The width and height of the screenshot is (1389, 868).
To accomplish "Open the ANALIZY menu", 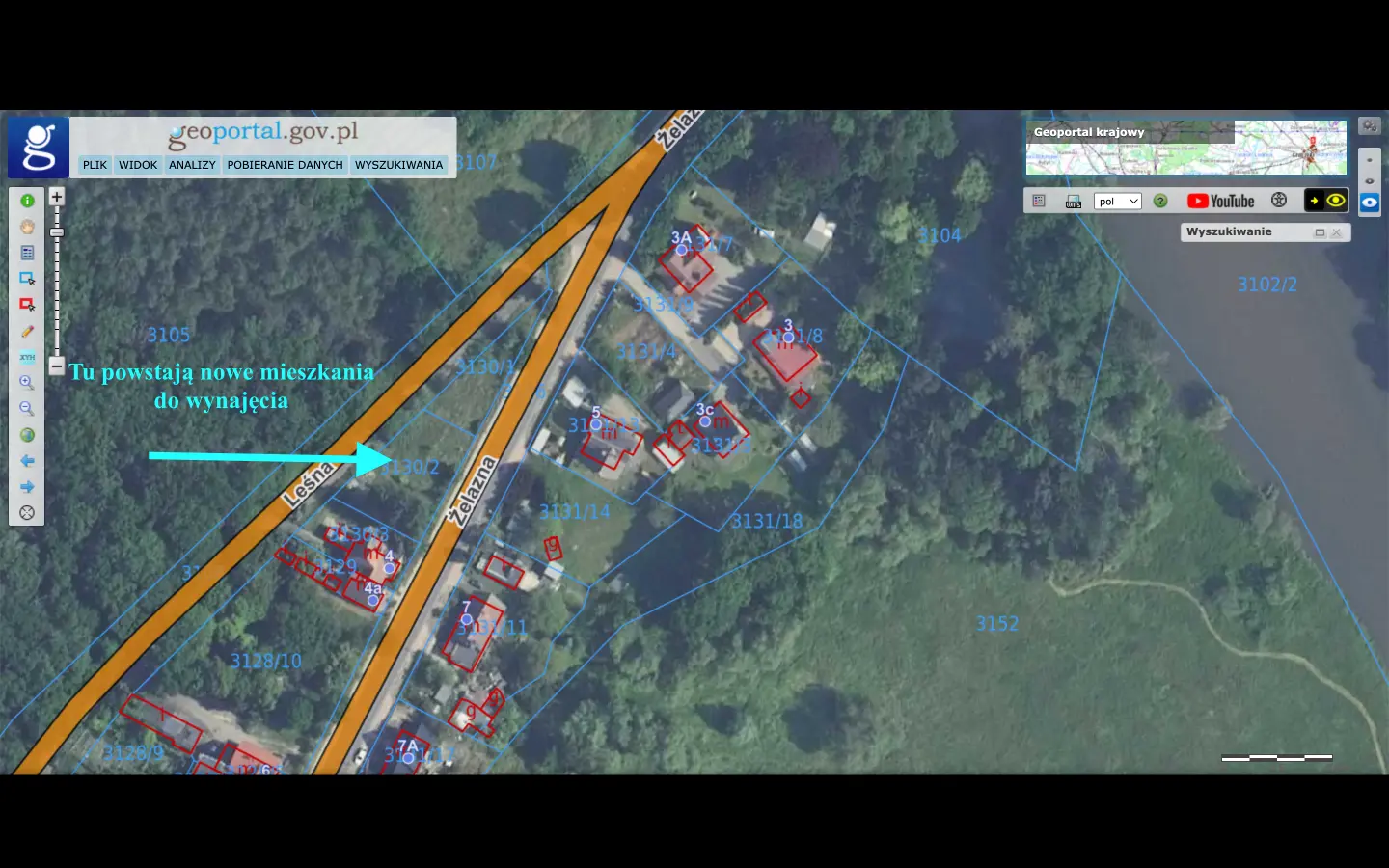I will click(x=192, y=165).
